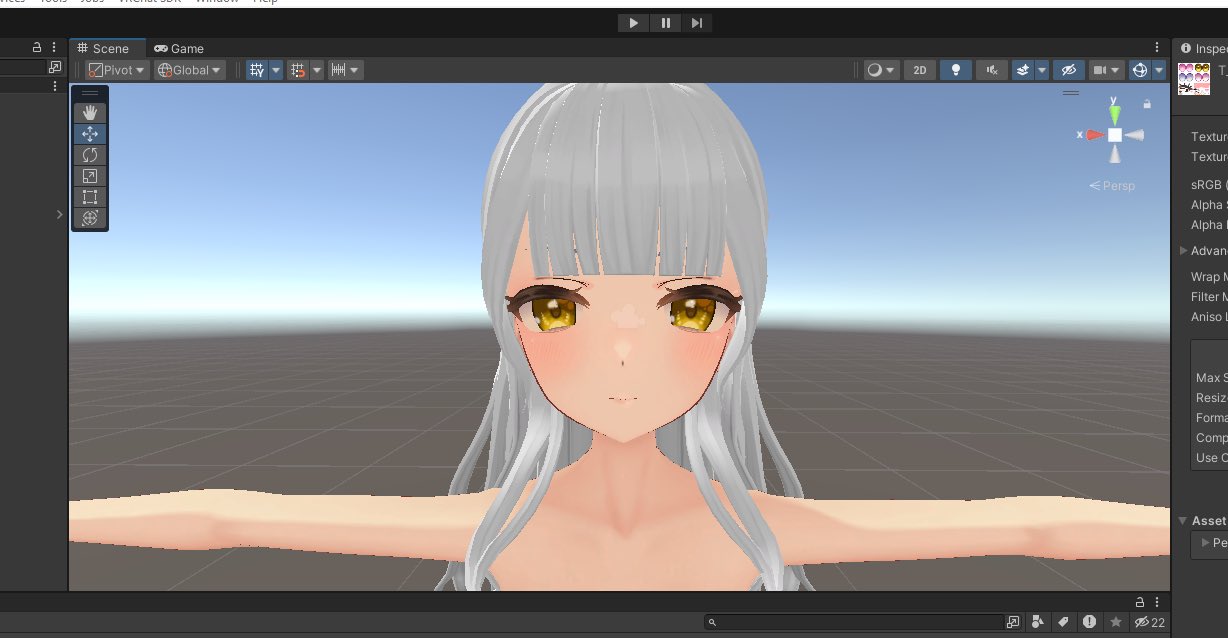This screenshot has width=1228, height=638.
Task: Open the Project panel three-dot menu
Action: pyautogui.click(x=1157, y=602)
